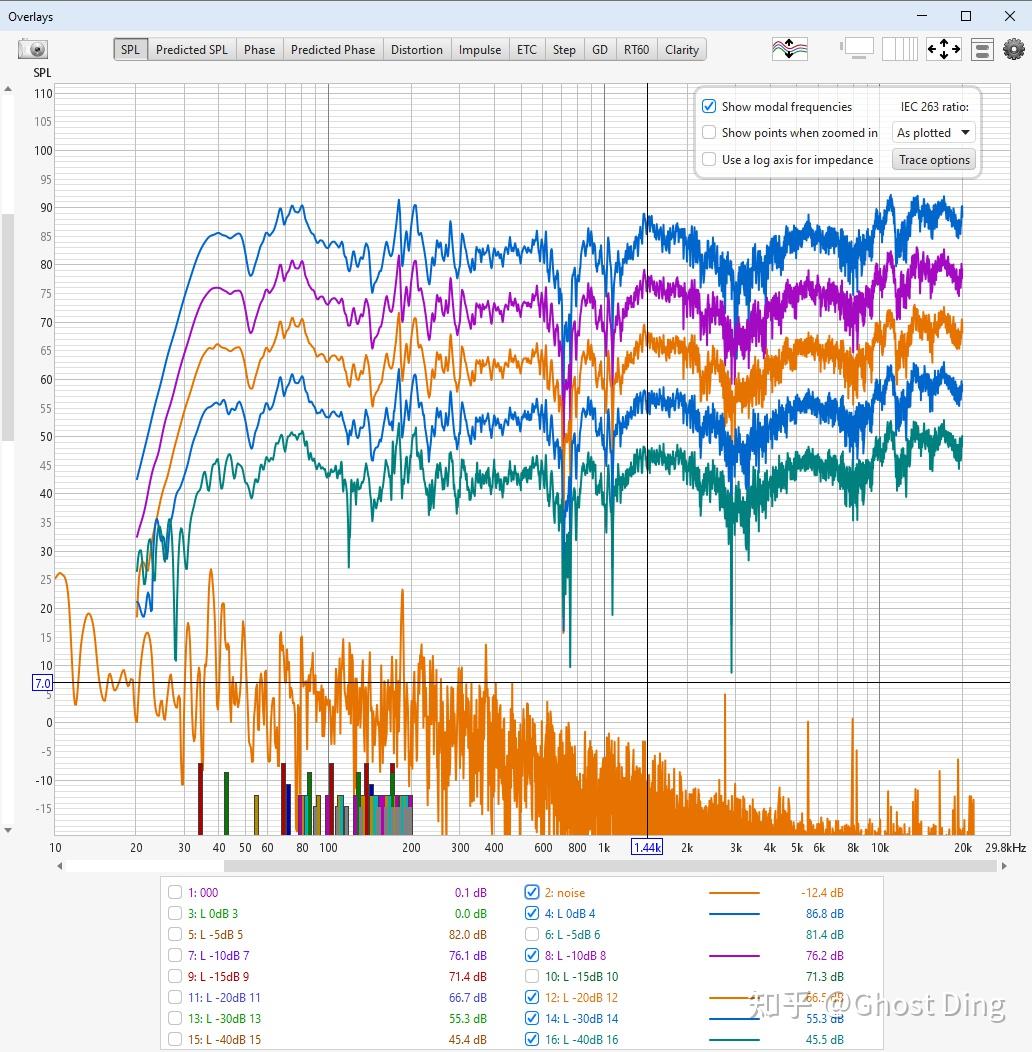
Task: Open the graph layout panel icon
Action: click(x=981, y=48)
